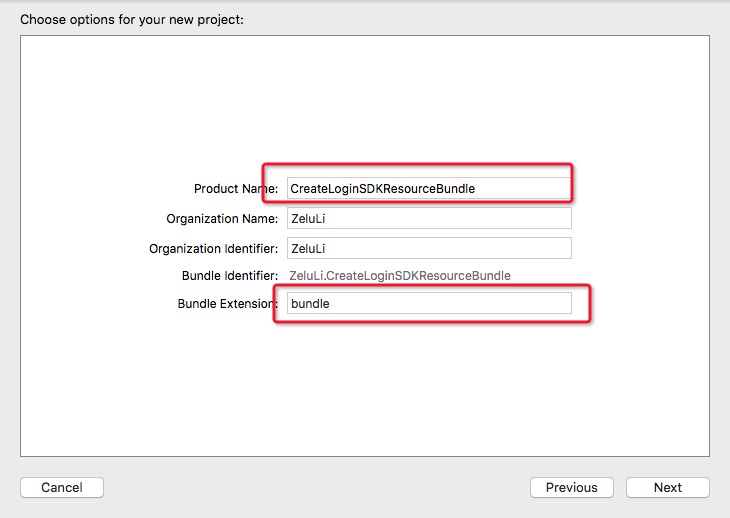Click the 'Organization Name:' label
This screenshot has height=518, width=730.
click(222, 219)
